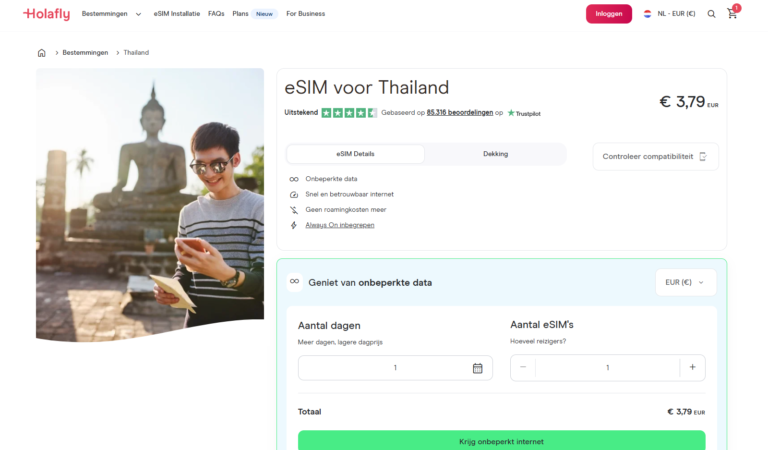This screenshot has height=450, width=768.
Task: Click the Inloggen button
Action: (x=609, y=14)
